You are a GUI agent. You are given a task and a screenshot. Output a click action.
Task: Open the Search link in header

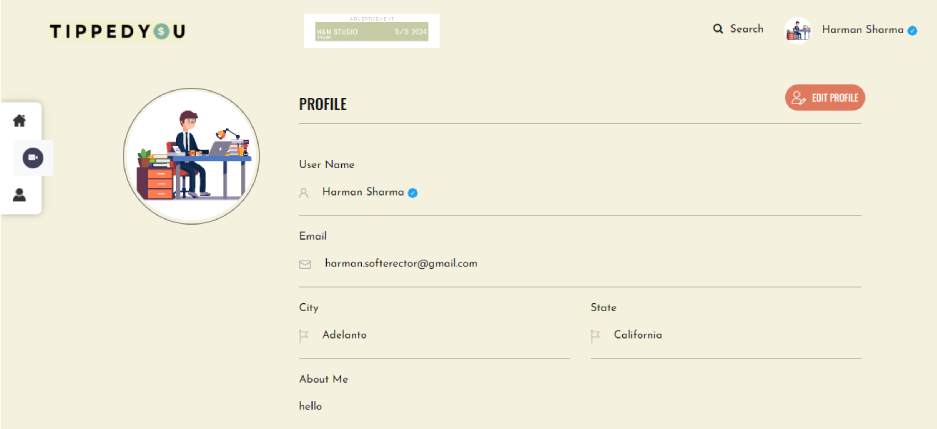[x=746, y=29]
